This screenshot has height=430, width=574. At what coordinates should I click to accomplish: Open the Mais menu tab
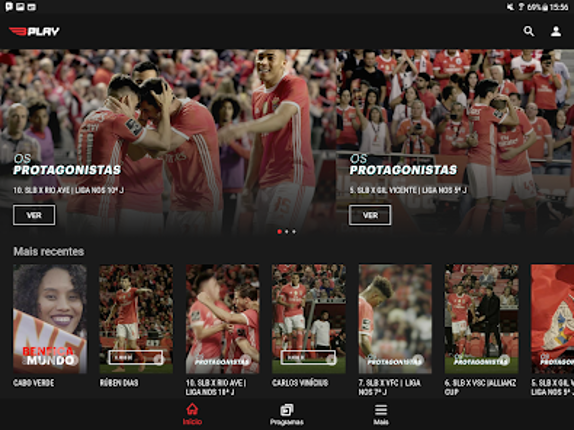click(x=381, y=414)
